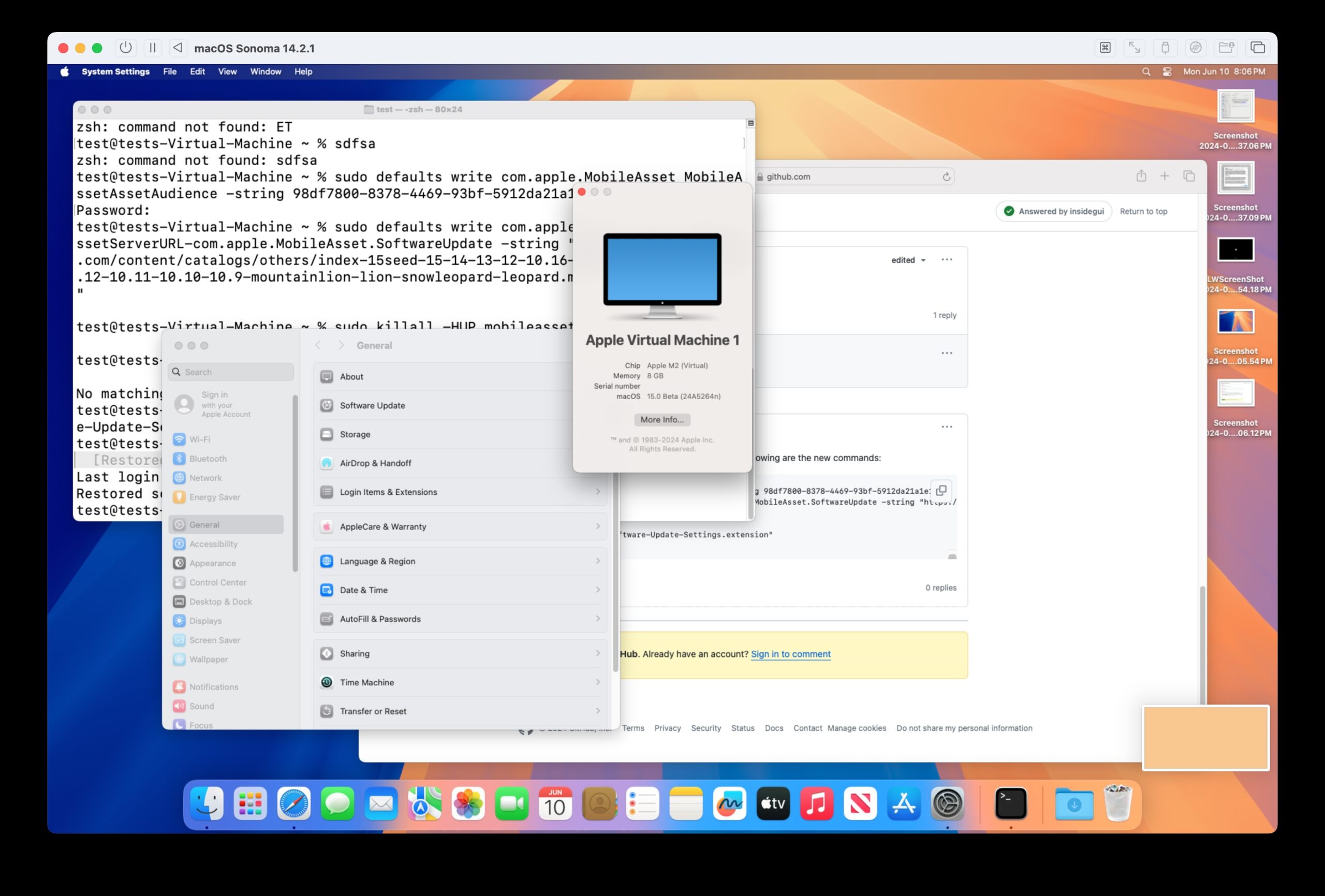Copy the code block on GitHub

pyautogui.click(x=941, y=491)
